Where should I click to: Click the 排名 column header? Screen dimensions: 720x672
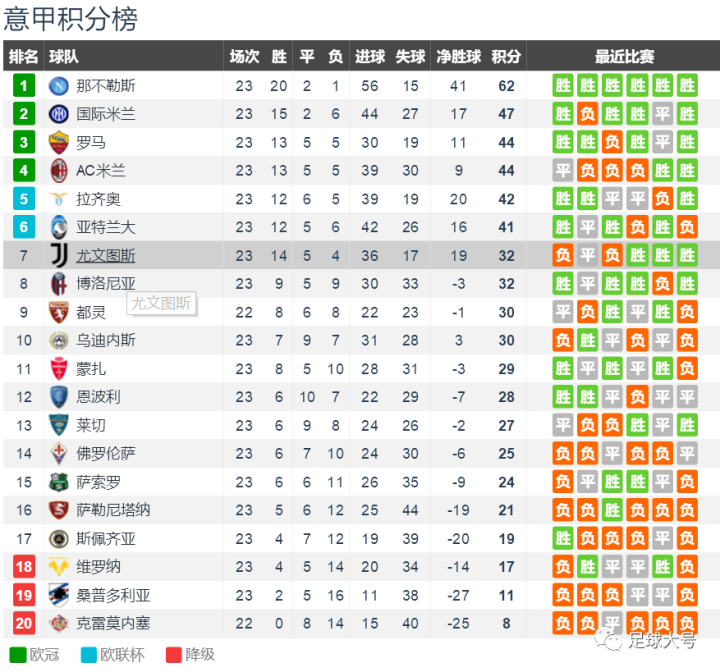23,56
